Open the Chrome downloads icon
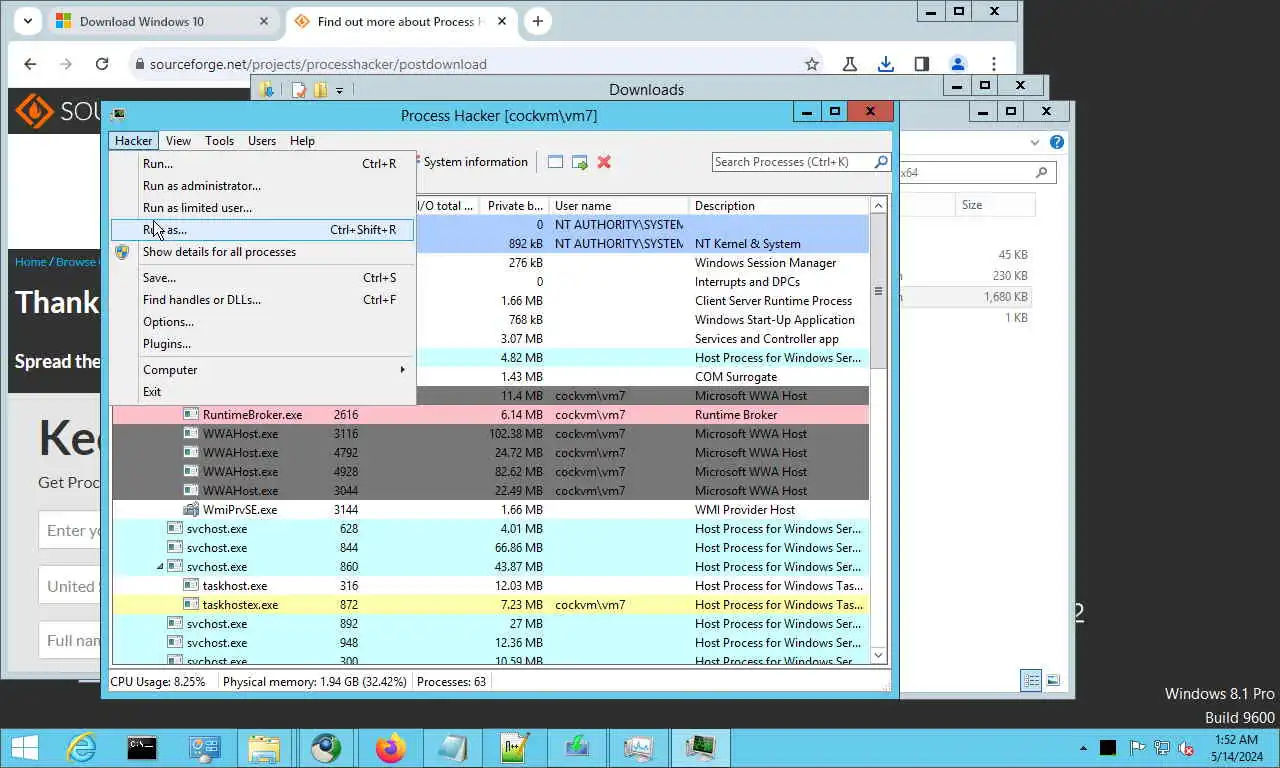 tap(885, 64)
